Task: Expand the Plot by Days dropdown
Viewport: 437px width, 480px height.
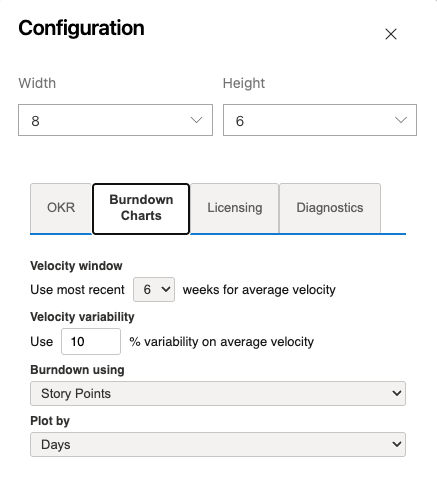Action: [x=218, y=444]
